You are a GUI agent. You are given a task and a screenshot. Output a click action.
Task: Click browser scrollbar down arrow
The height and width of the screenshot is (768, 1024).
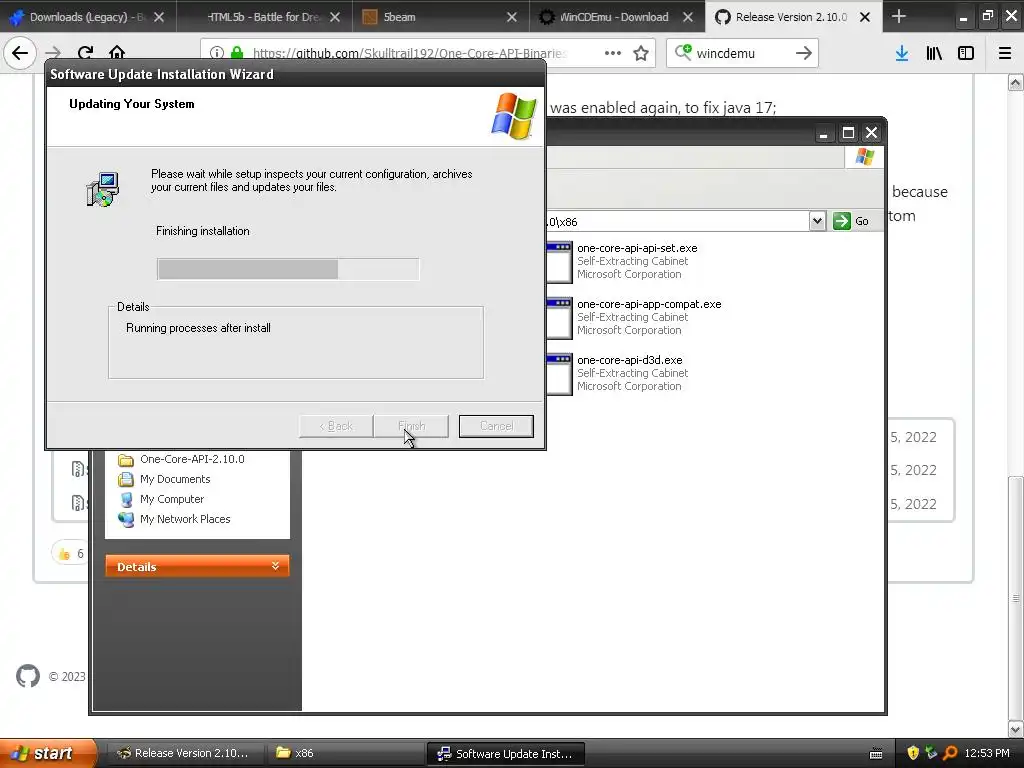tap(1016, 729)
